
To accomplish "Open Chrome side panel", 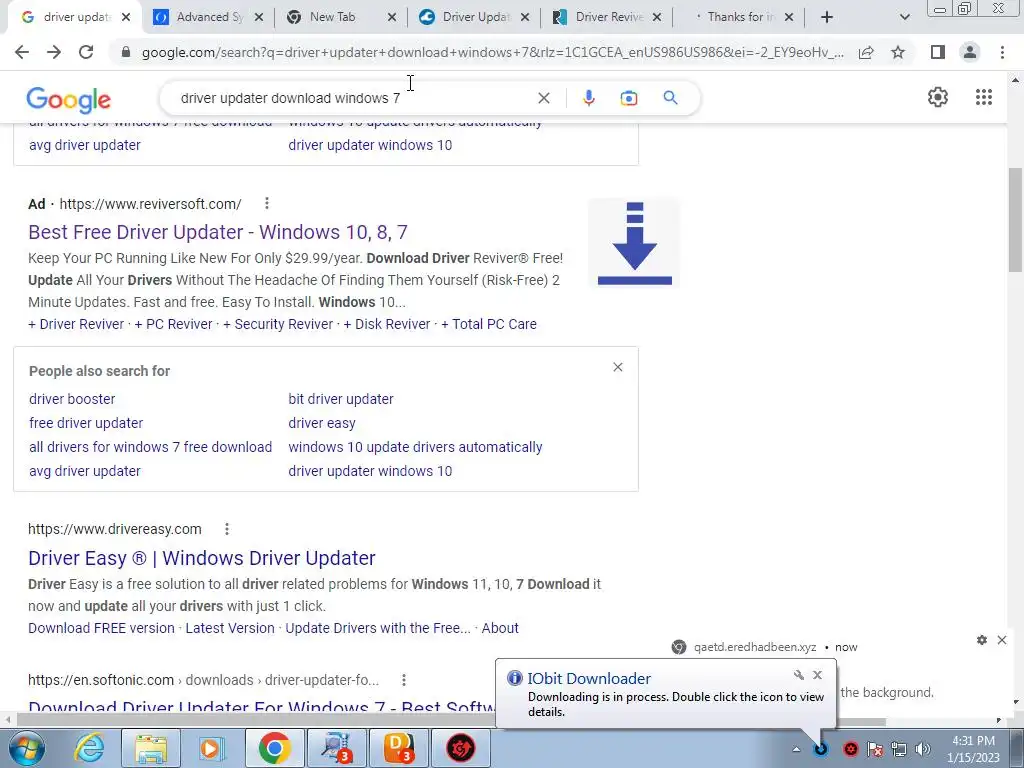I will pyautogui.click(x=938, y=52).
